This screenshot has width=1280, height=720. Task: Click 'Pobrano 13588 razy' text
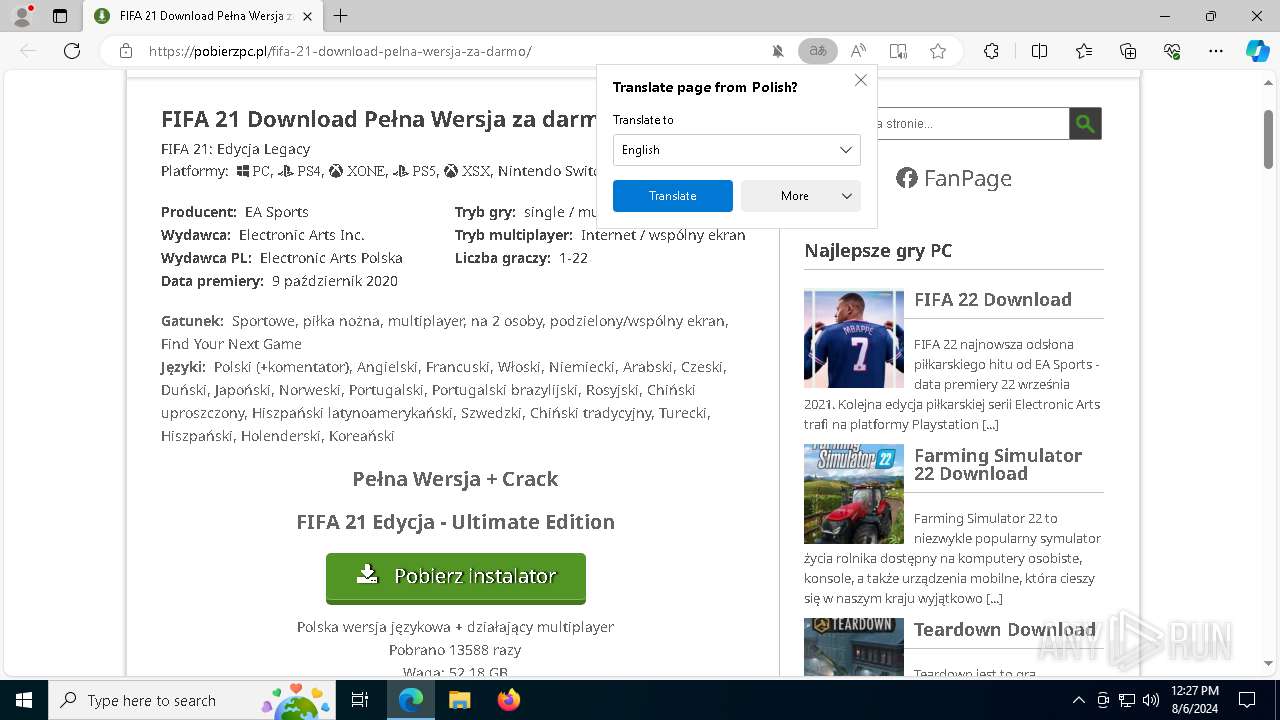pos(455,650)
